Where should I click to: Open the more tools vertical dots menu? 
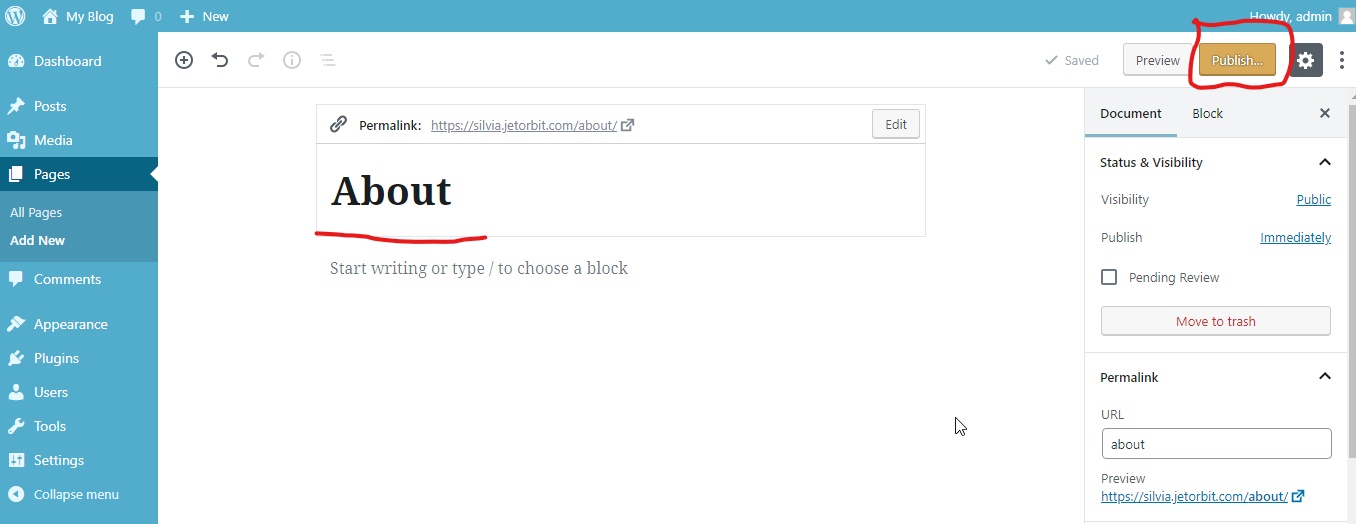click(x=1342, y=60)
